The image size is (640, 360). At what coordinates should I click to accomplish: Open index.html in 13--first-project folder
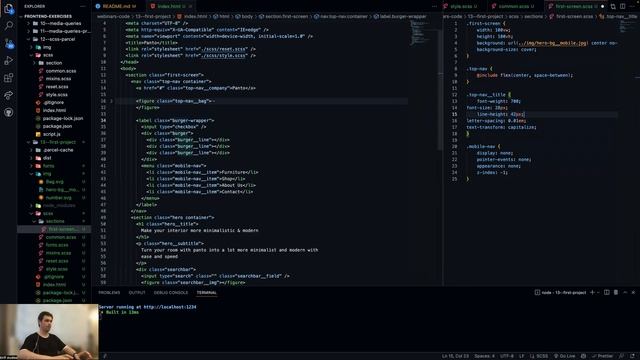[54, 285]
